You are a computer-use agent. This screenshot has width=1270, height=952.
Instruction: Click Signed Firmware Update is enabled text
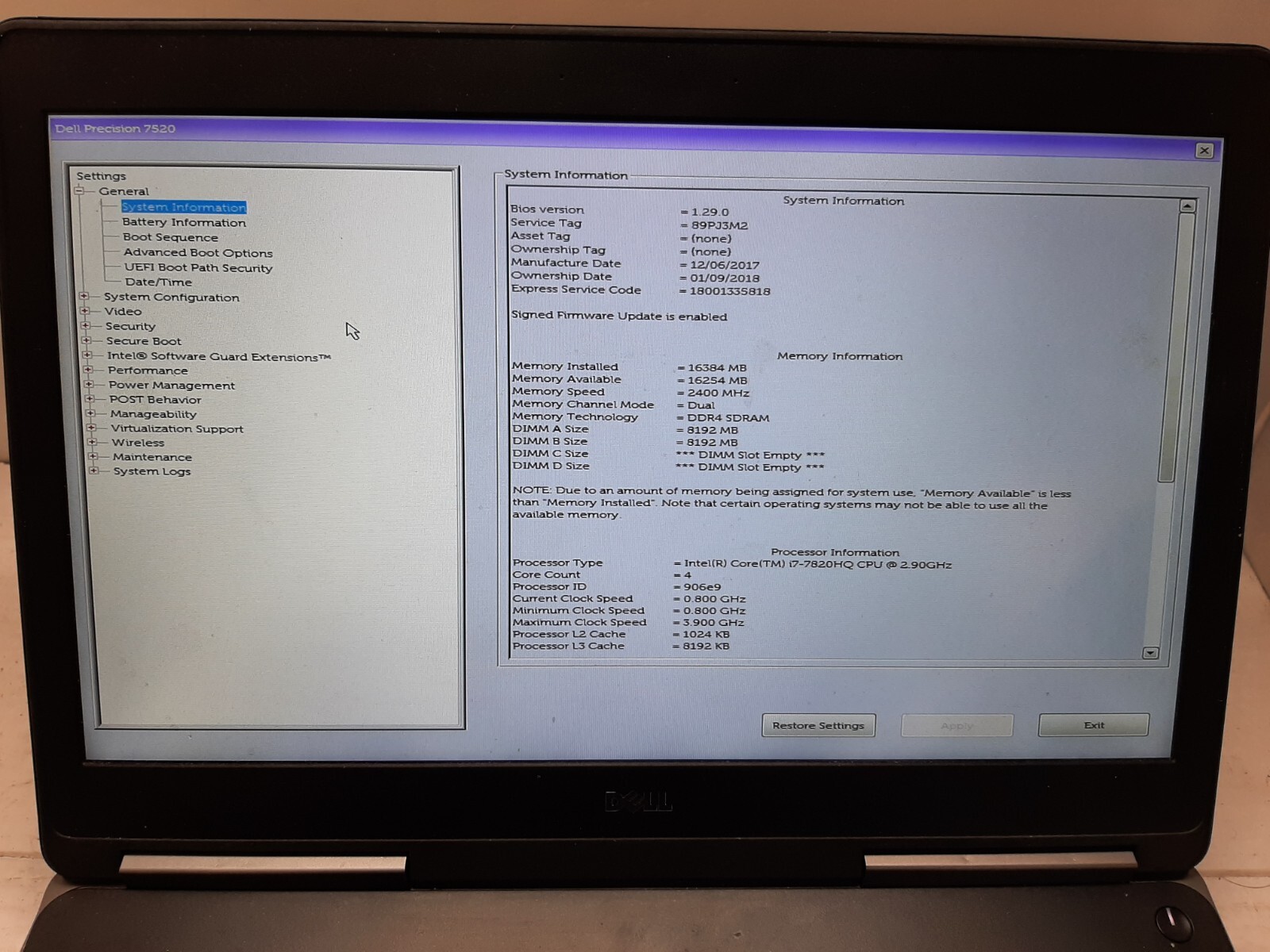point(619,316)
